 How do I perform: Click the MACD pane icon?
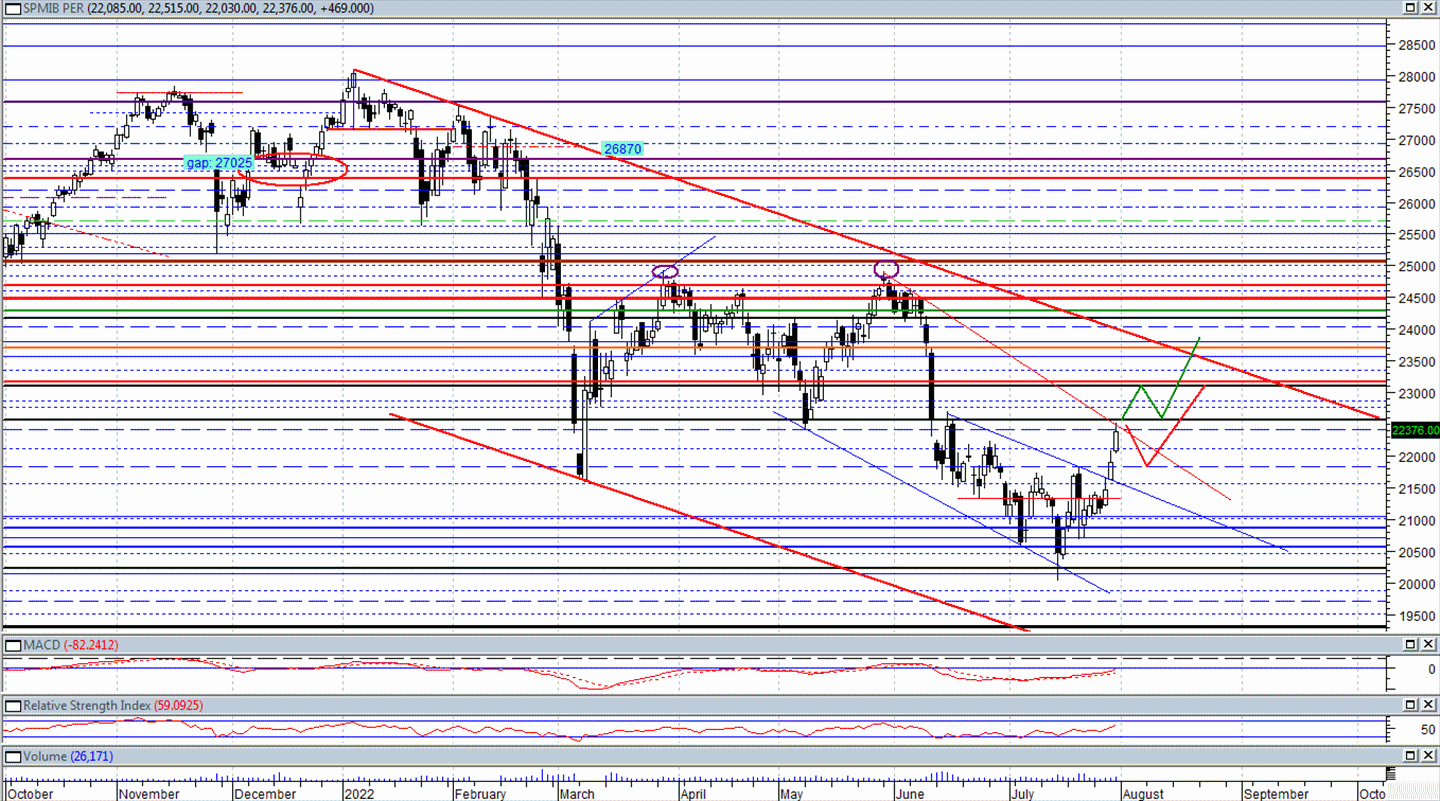click(11, 645)
